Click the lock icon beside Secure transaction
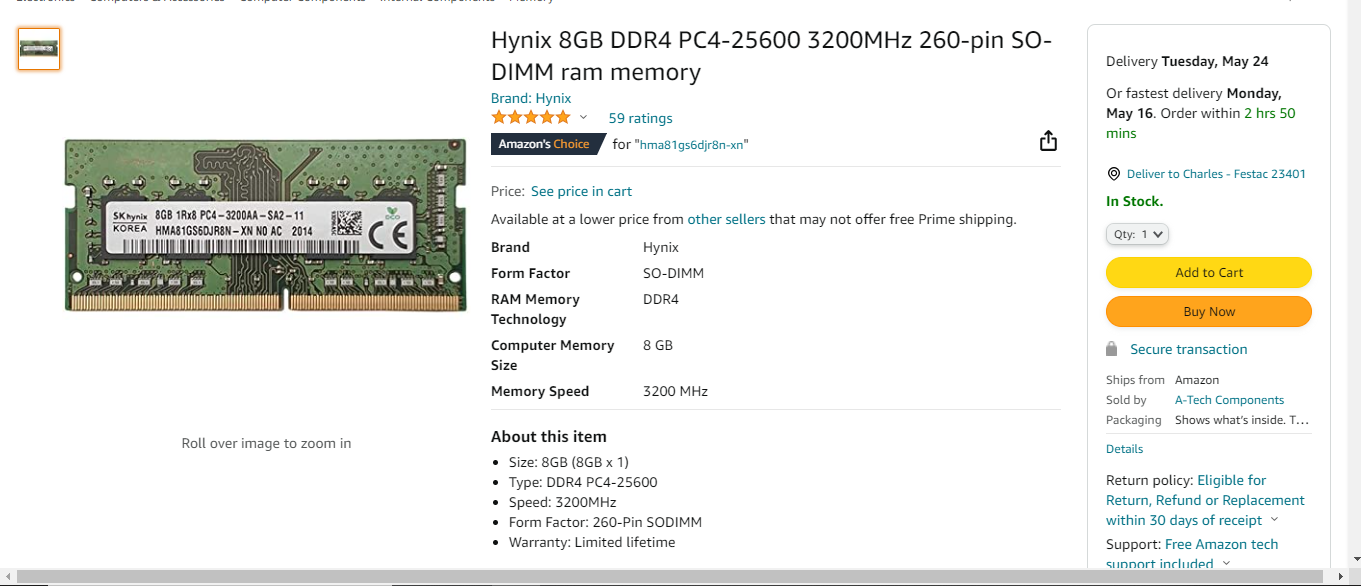Viewport: 1361px width, 586px height. coord(1112,348)
